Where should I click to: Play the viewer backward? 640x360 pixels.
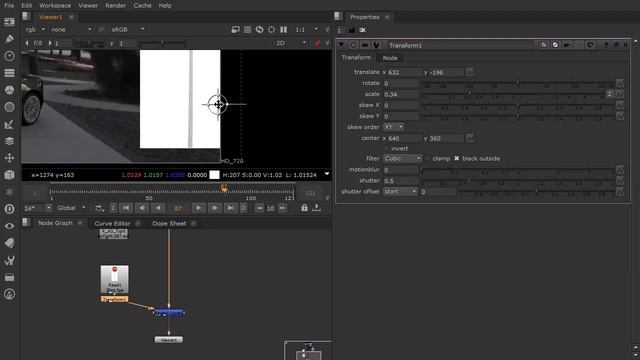pyautogui.click(x=158, y=208)
